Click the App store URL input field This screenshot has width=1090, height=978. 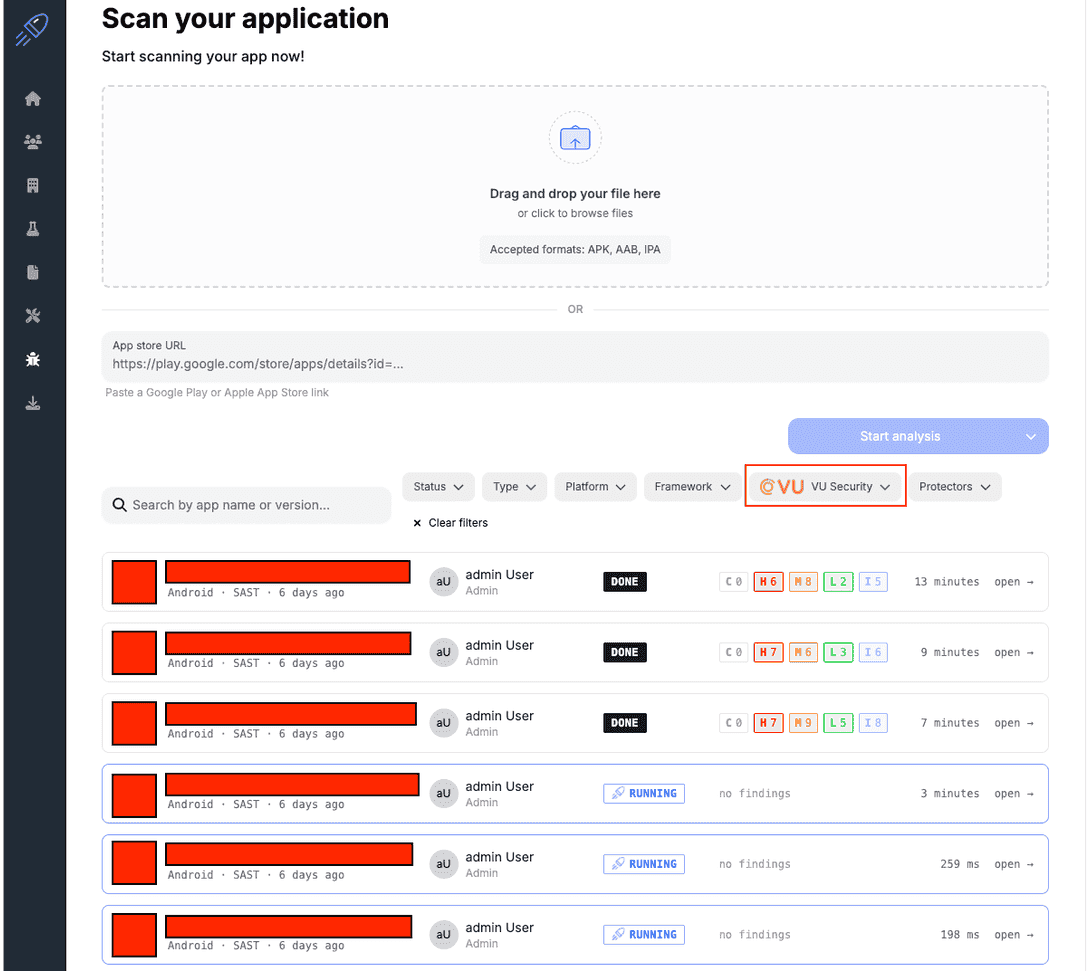pos(575,357)
